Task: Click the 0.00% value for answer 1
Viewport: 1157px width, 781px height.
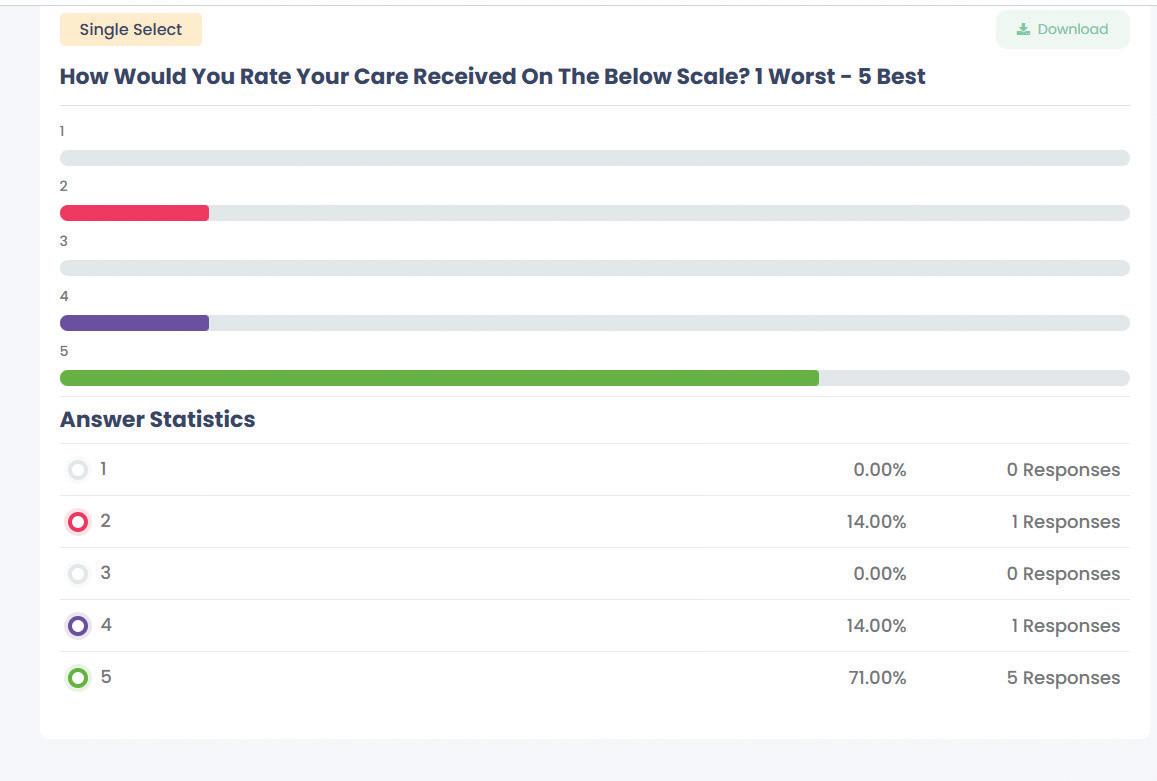Action: (879, 470)
